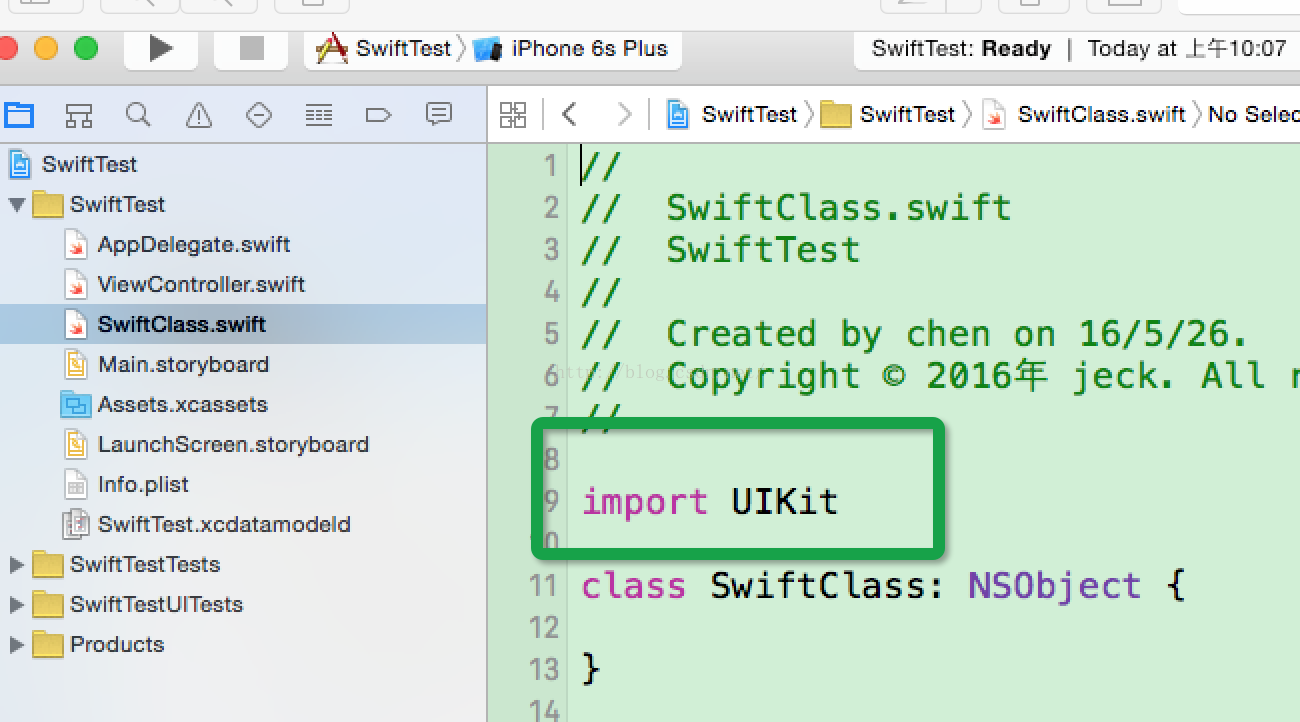This screenshot has height=722, width=1300.
Task: Open Main.storyboard in the navigator
Action: tap(243, 364)
